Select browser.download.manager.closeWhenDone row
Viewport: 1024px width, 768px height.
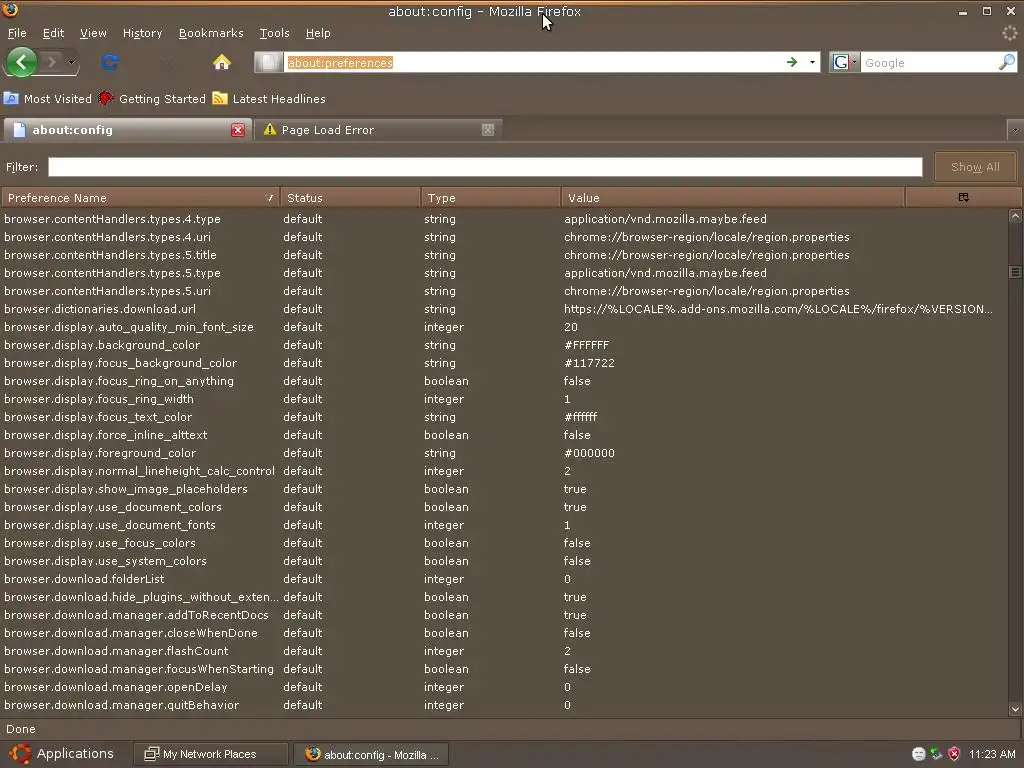(x=504, y=633)
